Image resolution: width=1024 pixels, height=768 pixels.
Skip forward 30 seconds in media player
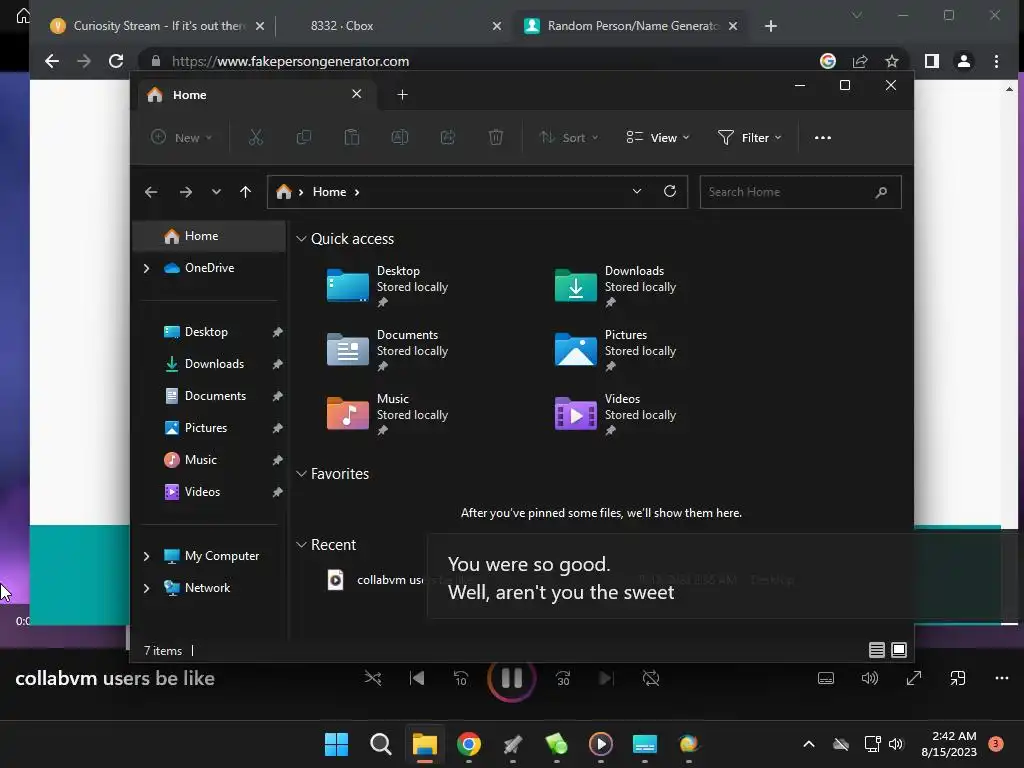(x=563, y=679)
